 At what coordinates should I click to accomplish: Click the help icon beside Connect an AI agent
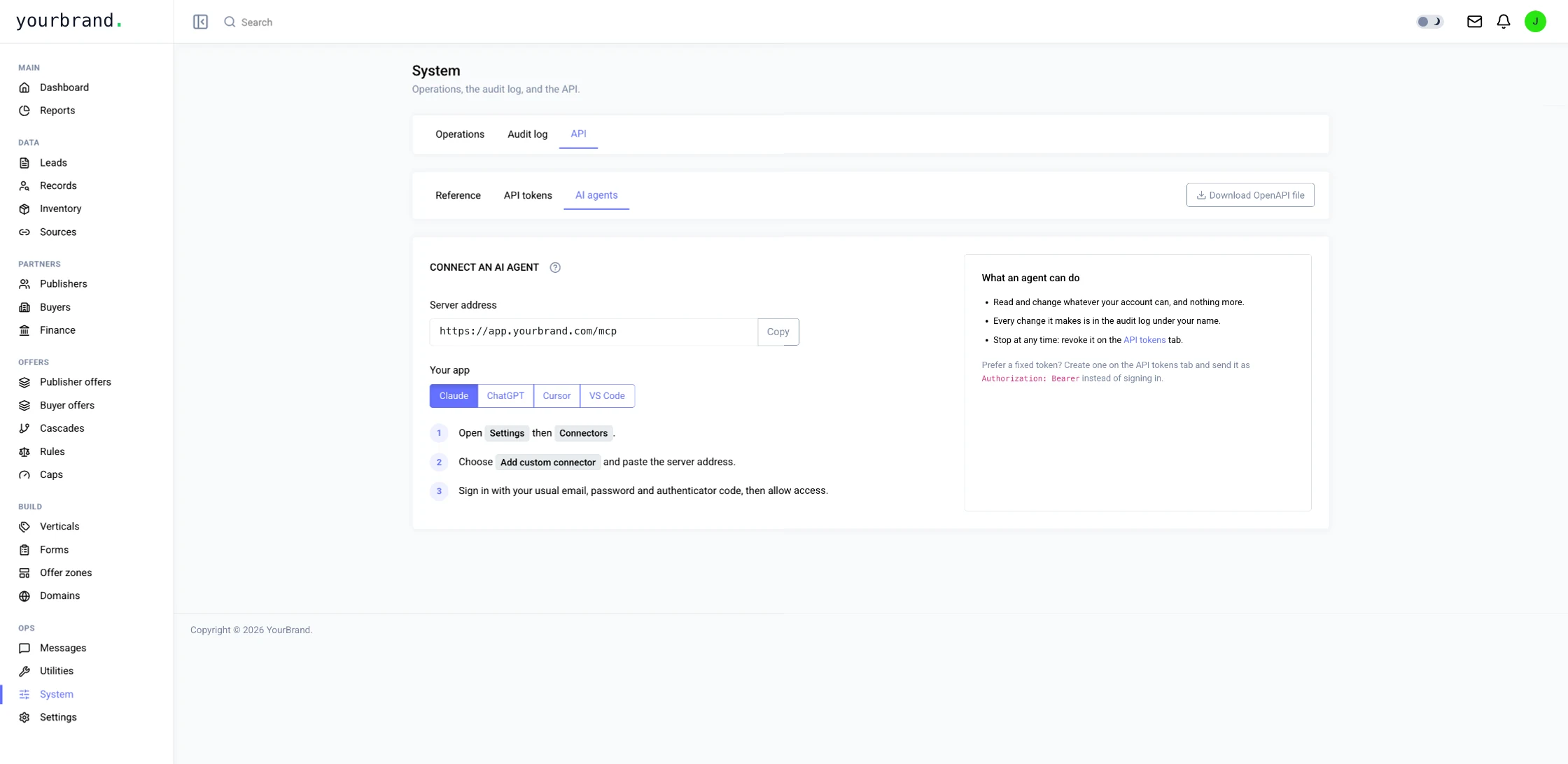click(555, 267)
